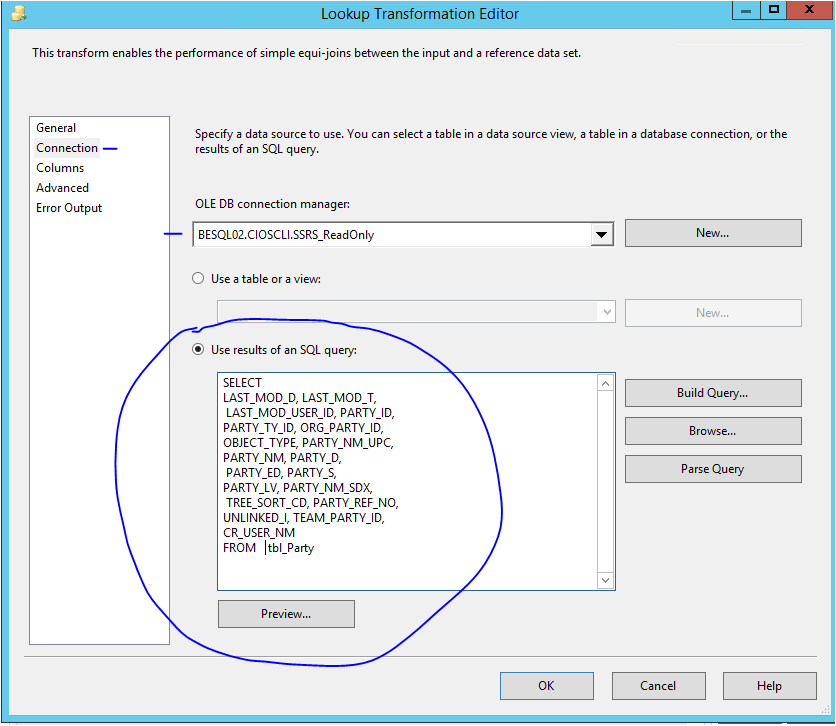This screenshot has width=836, height=726.
Task: Maximize the Lookup Transformation Editor window
Action: coord(774,10)
